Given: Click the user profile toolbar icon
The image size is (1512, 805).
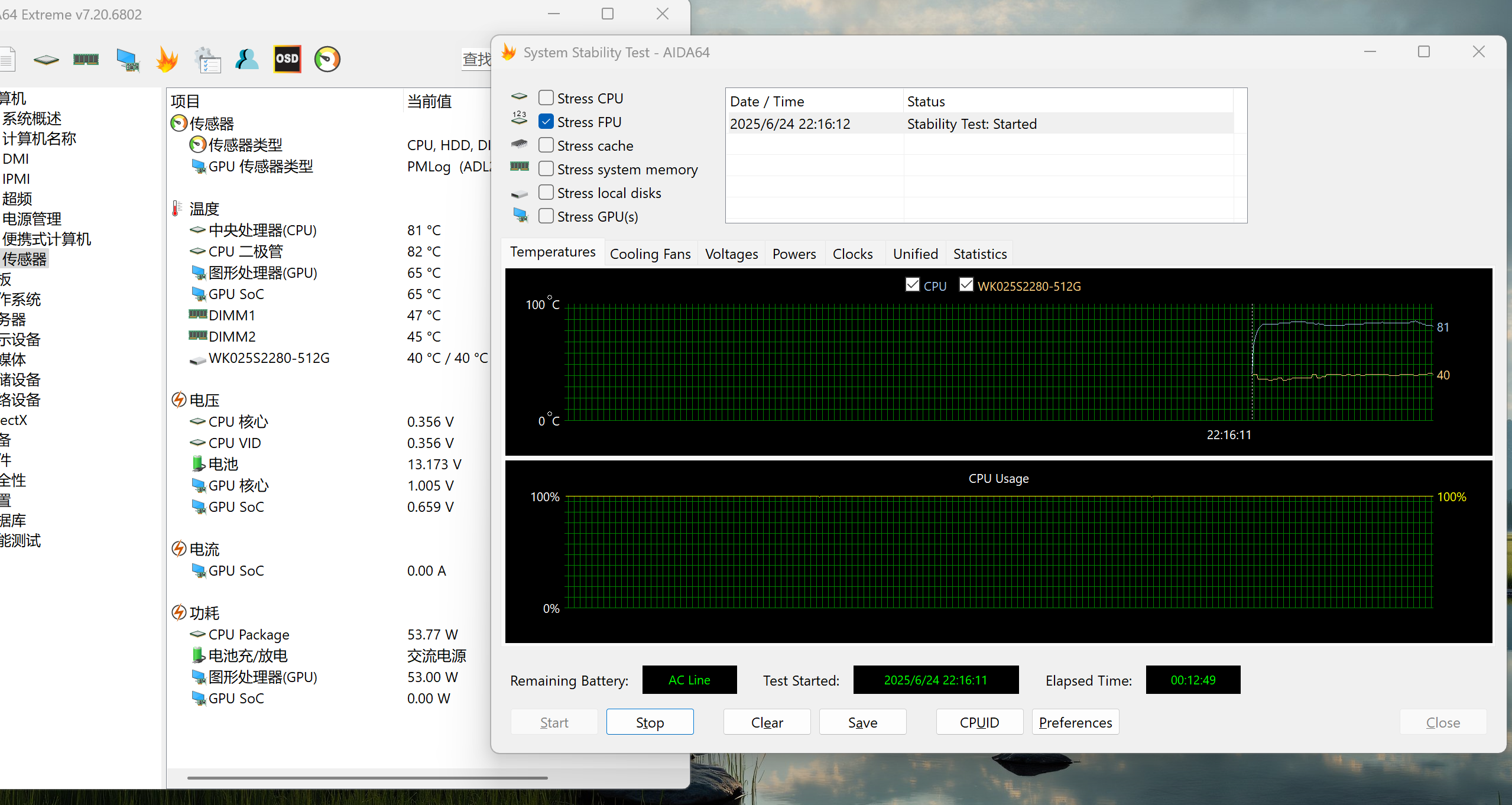Looking at the screenshot, I should 247,59.
